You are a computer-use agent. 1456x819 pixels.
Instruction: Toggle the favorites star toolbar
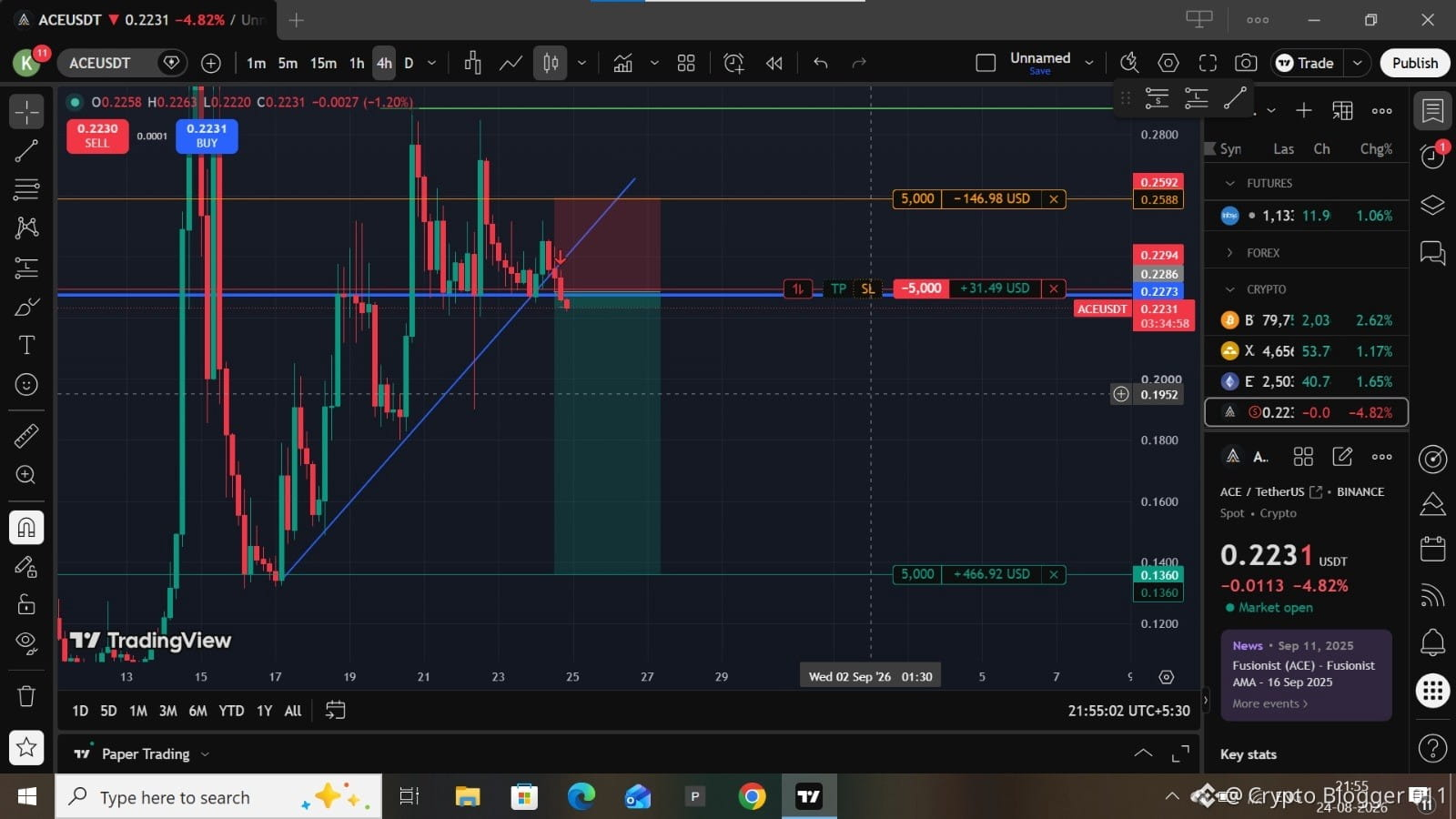[26, 748]
